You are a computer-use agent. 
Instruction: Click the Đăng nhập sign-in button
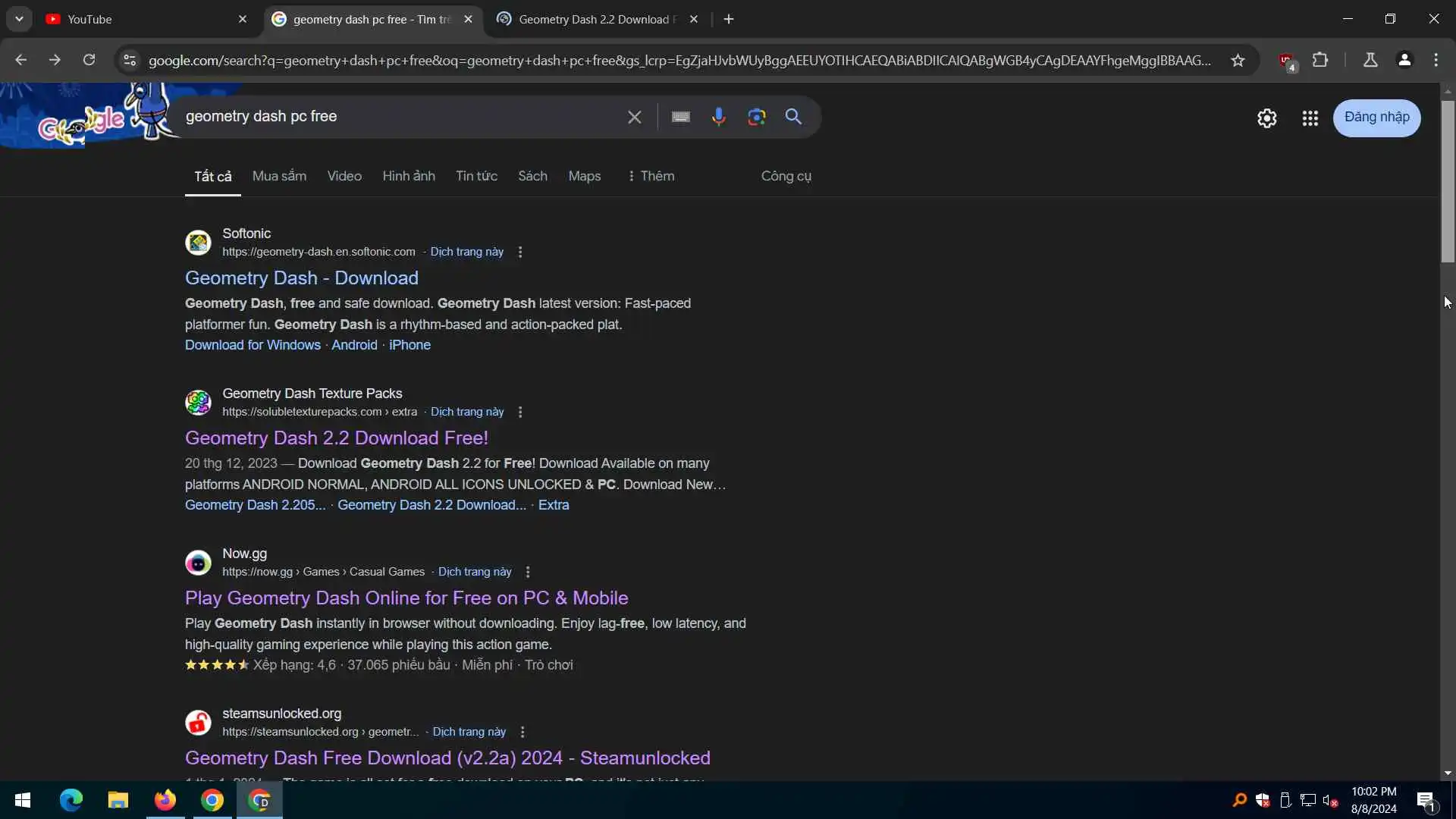point(1376,118)
